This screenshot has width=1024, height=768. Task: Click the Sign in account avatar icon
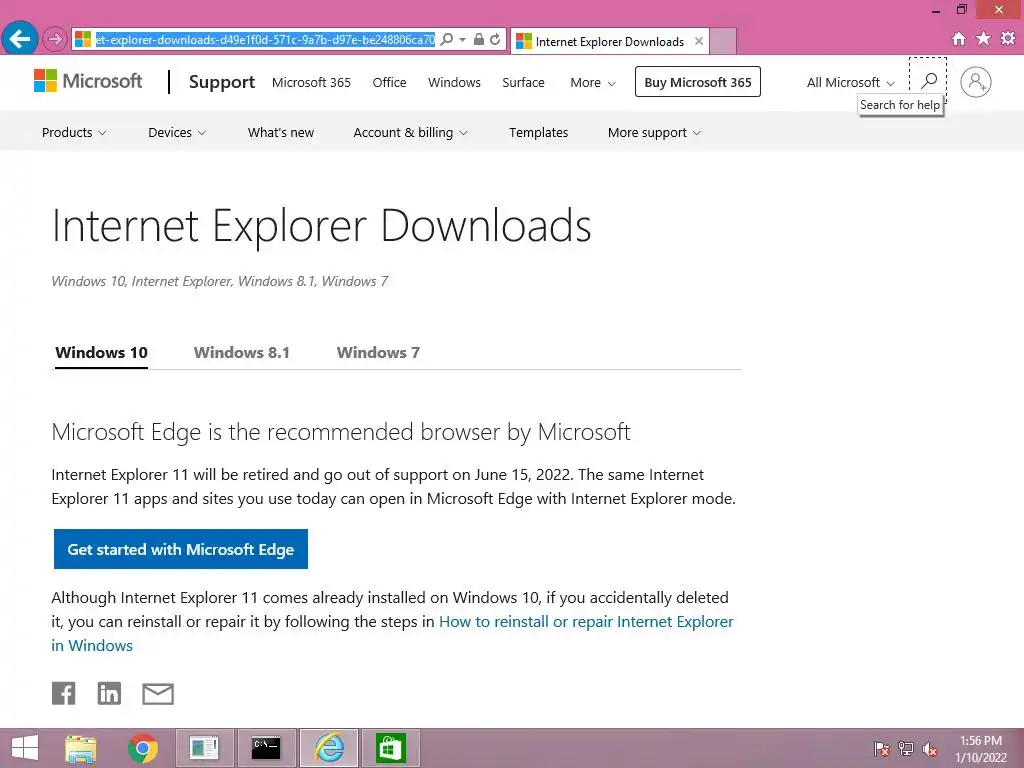pos(976,82)
